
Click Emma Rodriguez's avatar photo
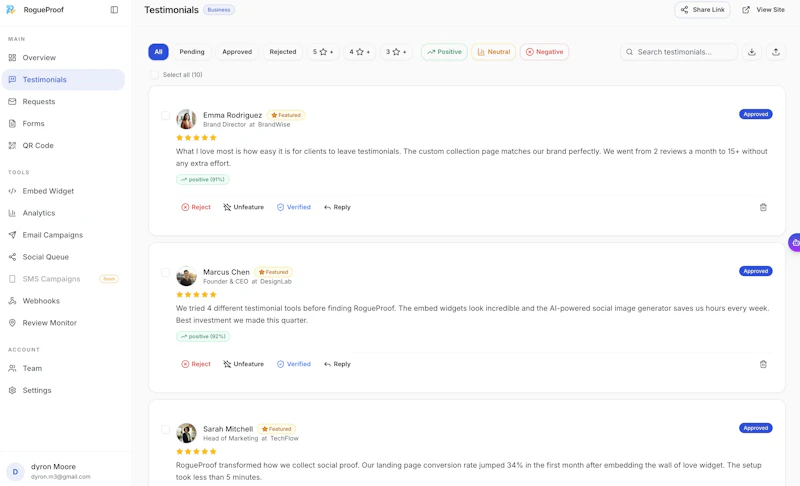click(x=186, y=119)
